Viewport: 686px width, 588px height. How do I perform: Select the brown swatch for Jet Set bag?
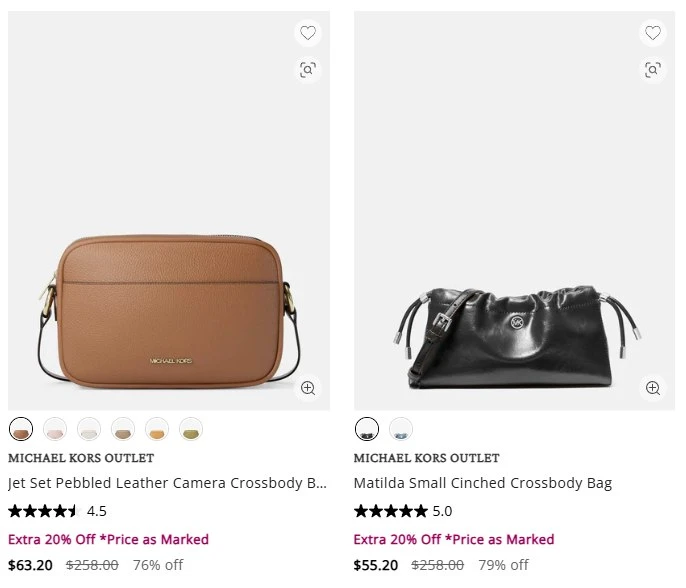(21, 429)
